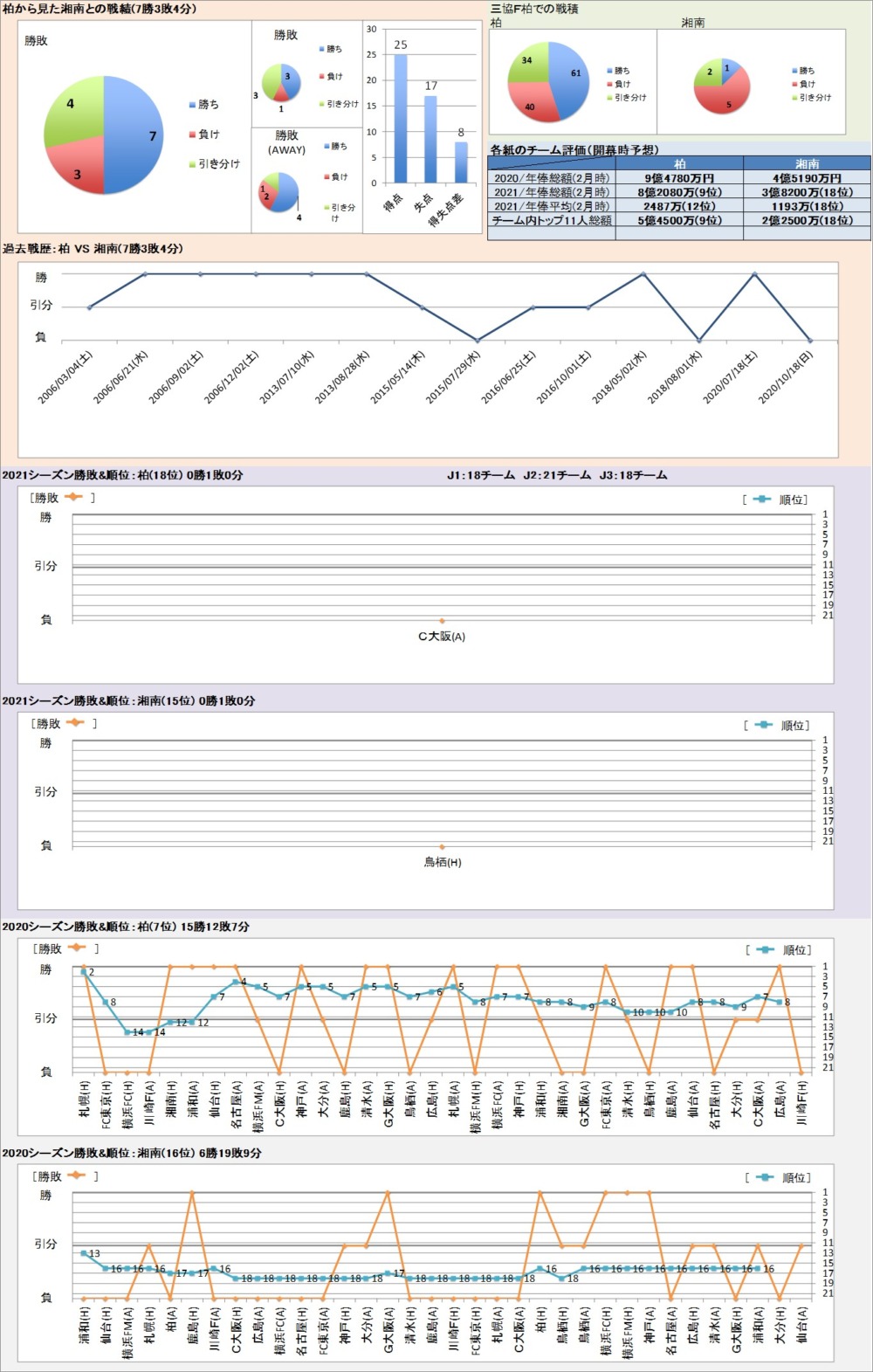This screenshot has height=1372, width=873.
Task: Click the rank point labeled 2 in 柏 2020 chart
Action: click(84, 971)
